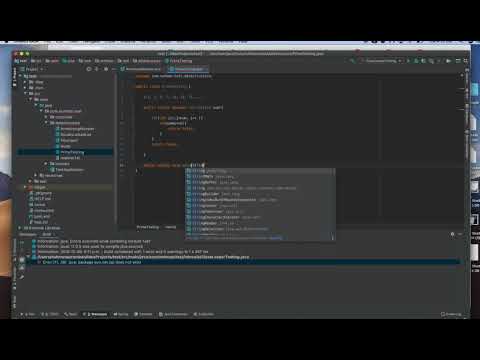Collapse the java source folder arrow
This screenshot has width=480, height=360.
pyautogui.click(x=36, y=105)
